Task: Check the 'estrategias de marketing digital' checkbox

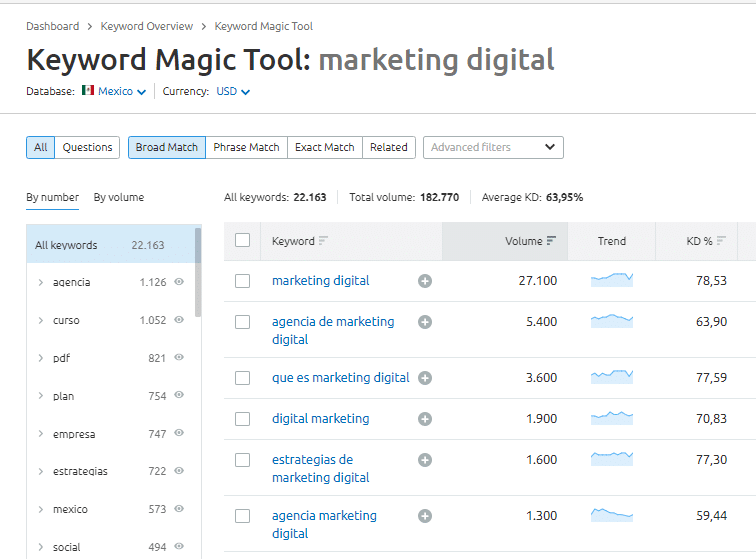Action: (242, 460)
